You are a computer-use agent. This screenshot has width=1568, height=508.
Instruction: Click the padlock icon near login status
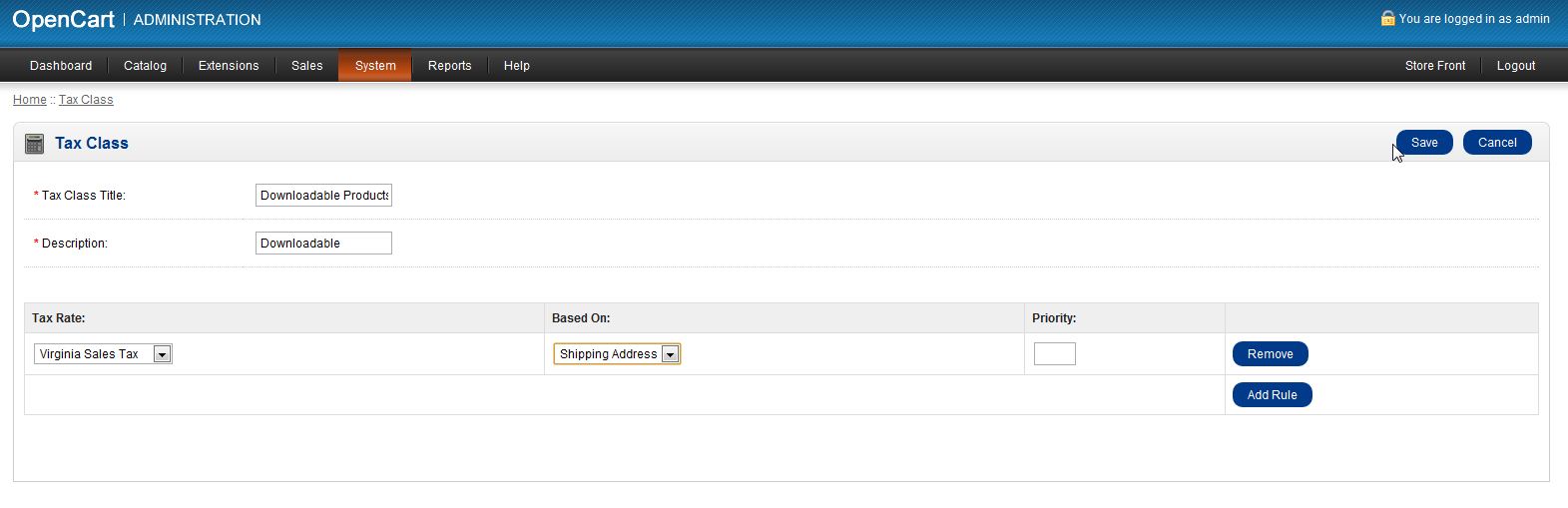pos(1387,18)
